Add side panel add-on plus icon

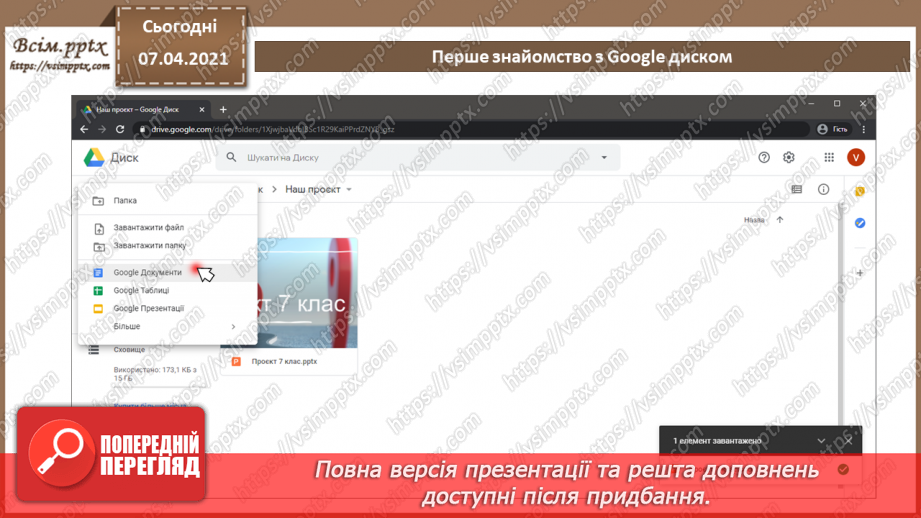[860, 273]
